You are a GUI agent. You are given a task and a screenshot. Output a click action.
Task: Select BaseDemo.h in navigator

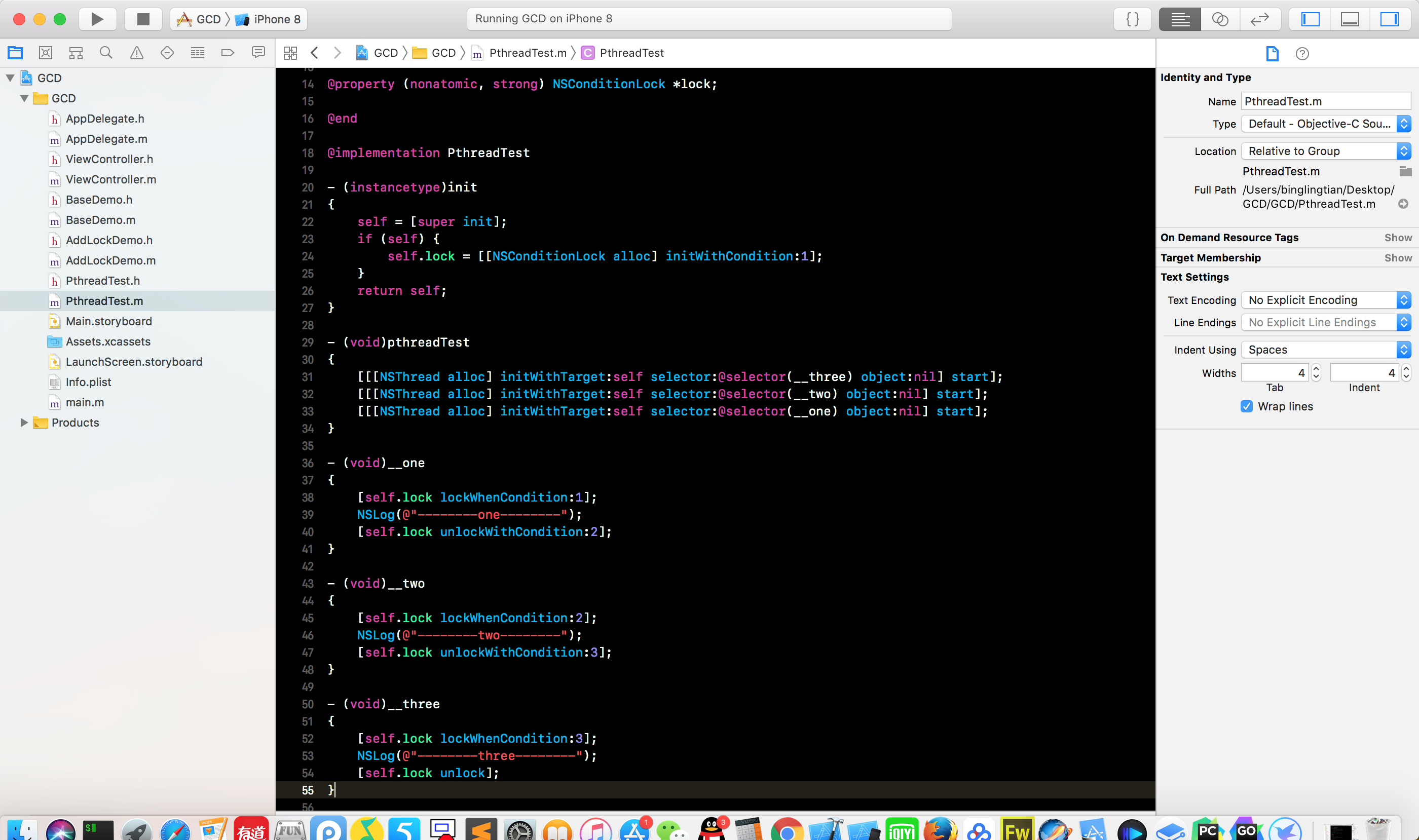(x=98, y=200)
